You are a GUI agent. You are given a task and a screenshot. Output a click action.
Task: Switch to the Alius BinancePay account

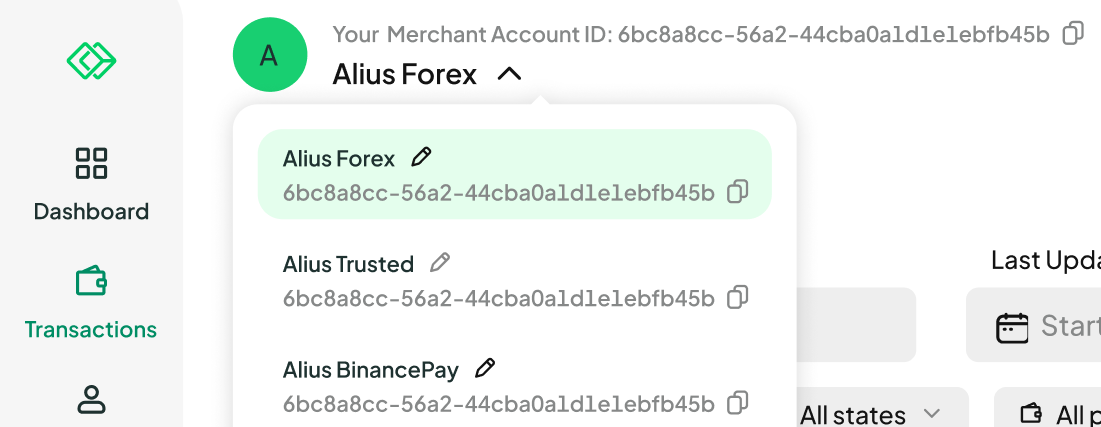(x=515, y=386)
